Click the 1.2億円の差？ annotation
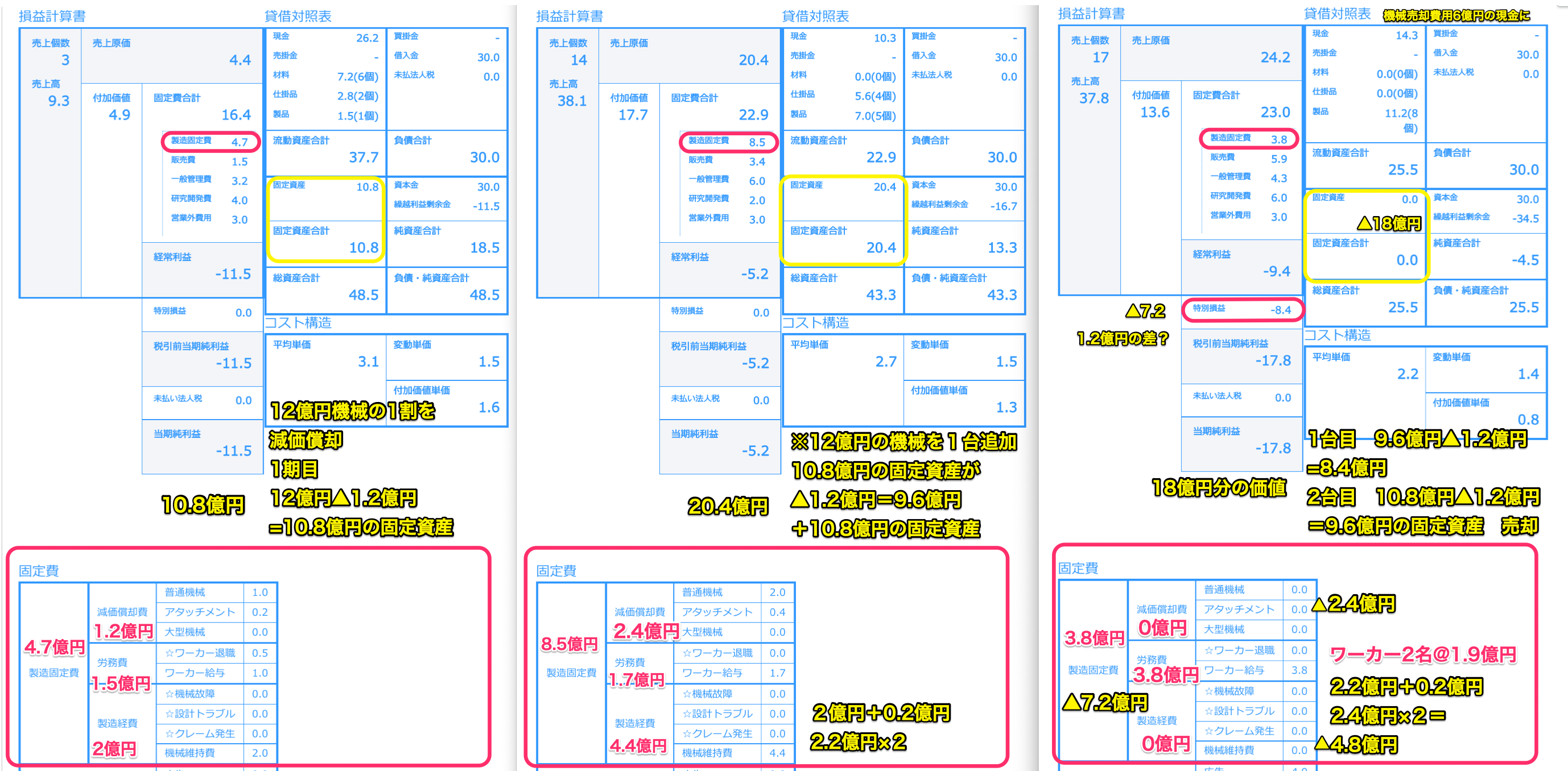This screenshot has height=771, width=1568. [x=1122, y=338]
